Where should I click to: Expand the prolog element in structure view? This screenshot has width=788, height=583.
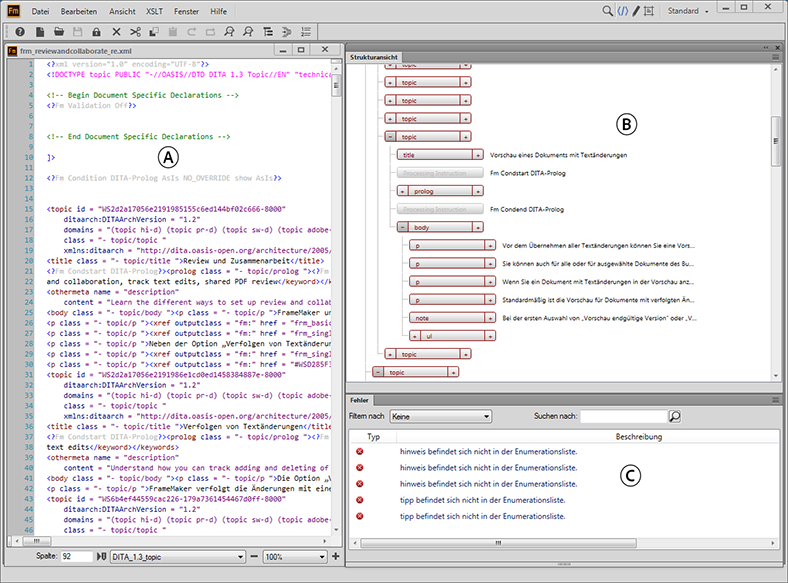click(402, 190)
